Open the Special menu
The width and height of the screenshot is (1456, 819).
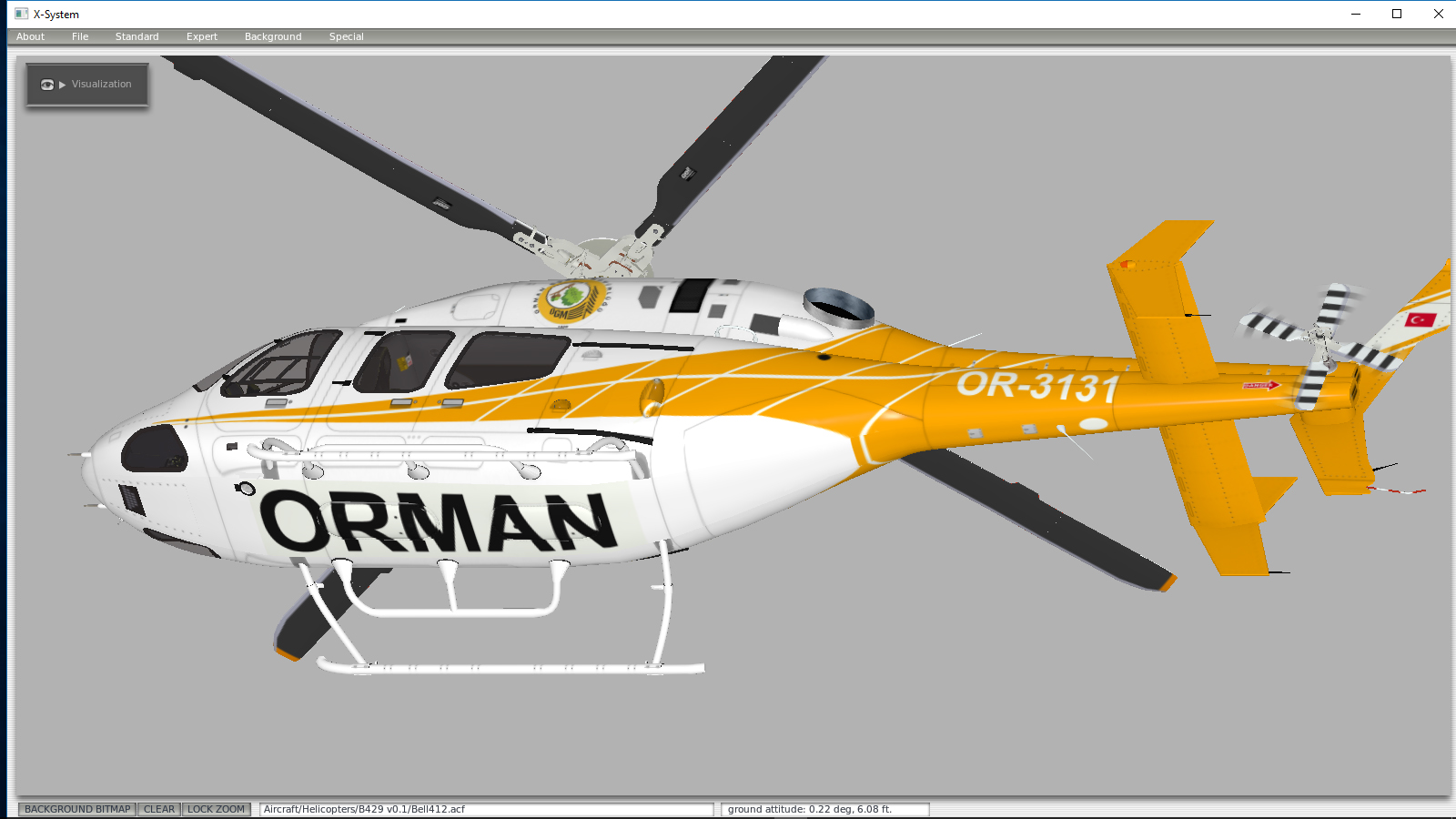[346, 36]
